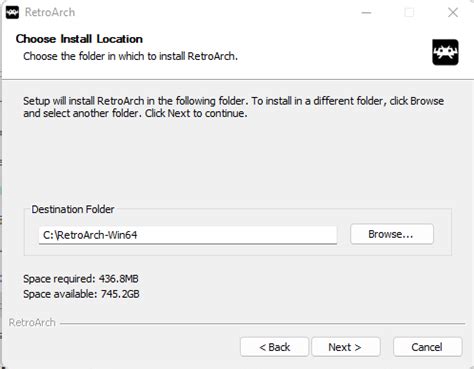This screenshot has width=474, height=369.
Task: Click the 'Destination Folder' group label
Action: (73, 209)
